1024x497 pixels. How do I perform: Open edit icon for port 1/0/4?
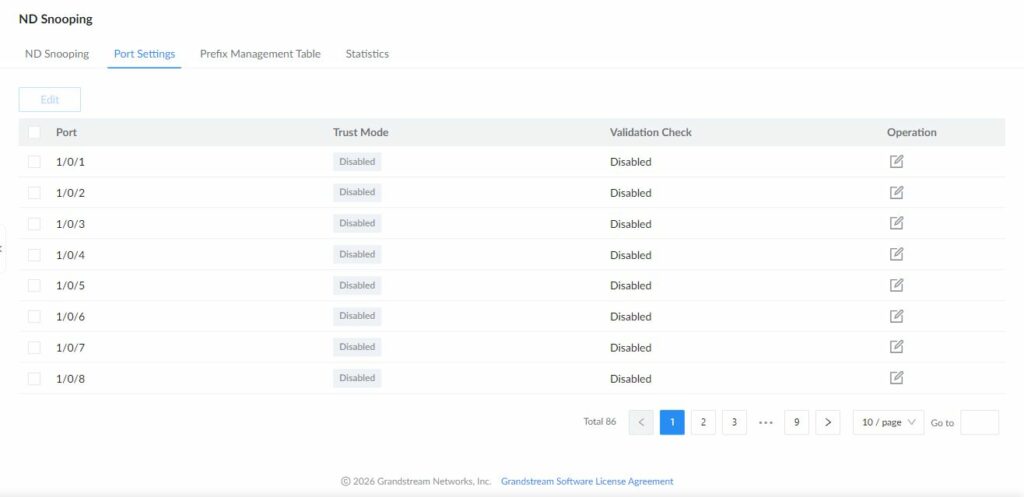point(897,254)
